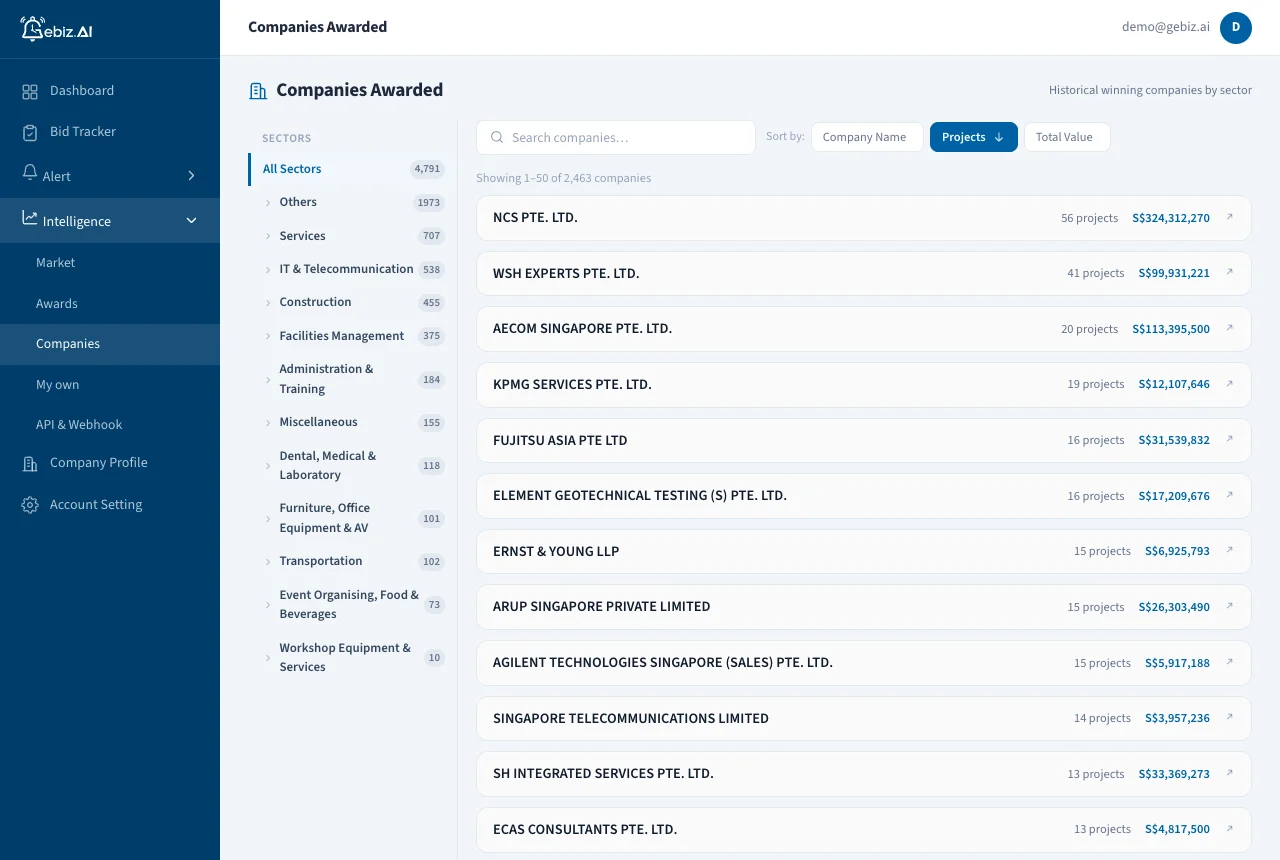Open ECAS CONSULTANTS external link arrow

pos(1230,828)
